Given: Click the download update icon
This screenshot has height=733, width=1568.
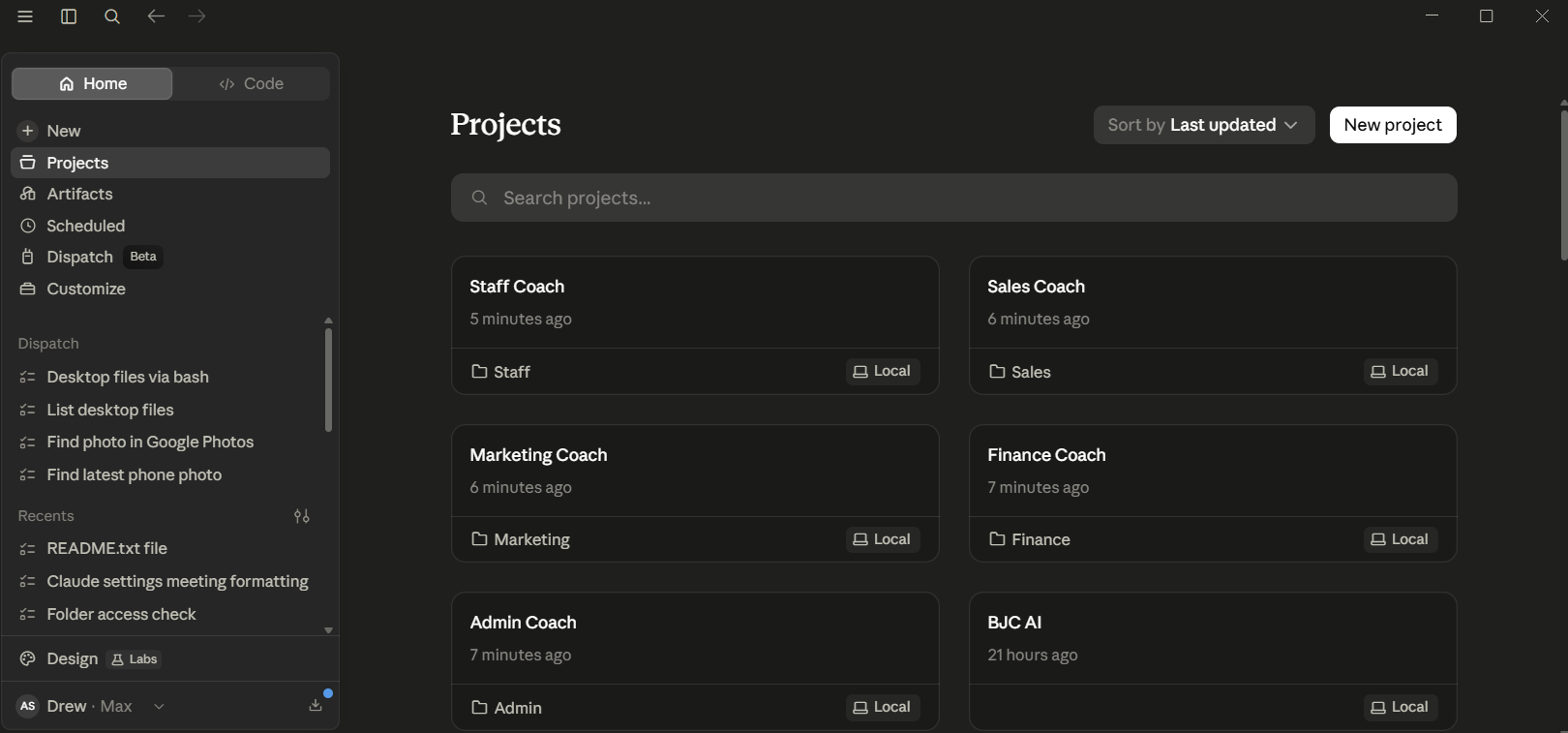Looking at the screenshot, I should [x=316, y=705].
